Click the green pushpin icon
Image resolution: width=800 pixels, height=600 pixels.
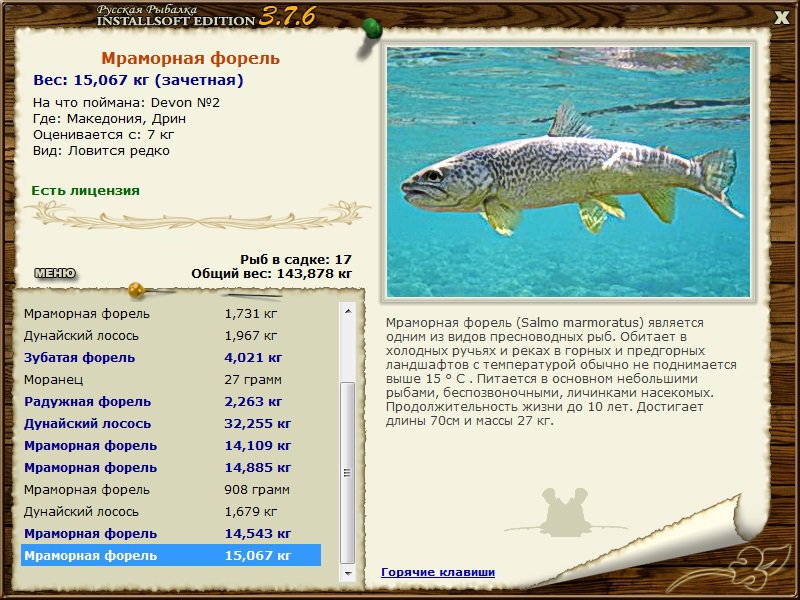point(371,31)
